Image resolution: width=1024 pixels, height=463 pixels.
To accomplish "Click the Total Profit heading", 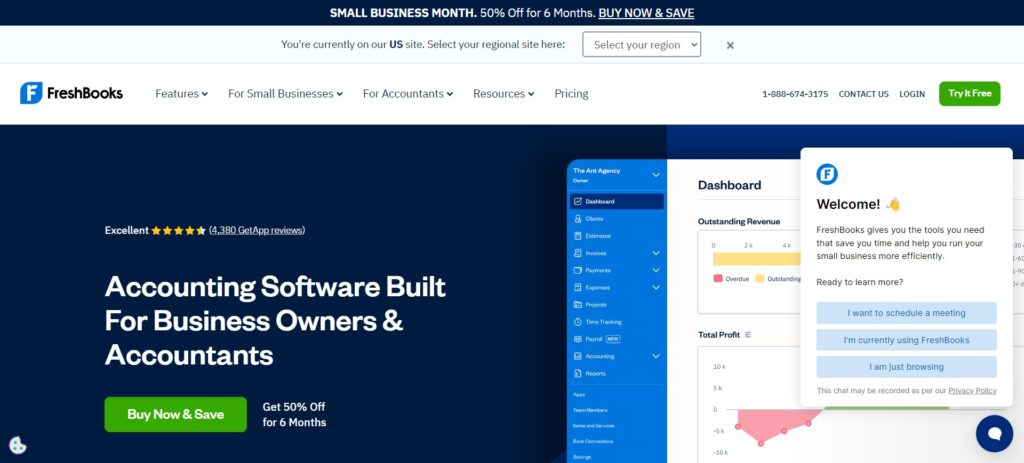I will [x=719, y=334].
